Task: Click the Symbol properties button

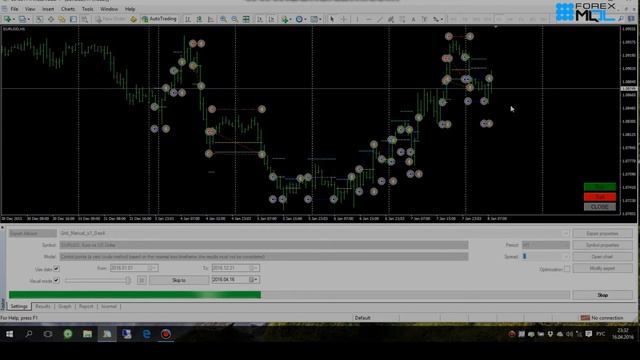Action: point(602,245)
